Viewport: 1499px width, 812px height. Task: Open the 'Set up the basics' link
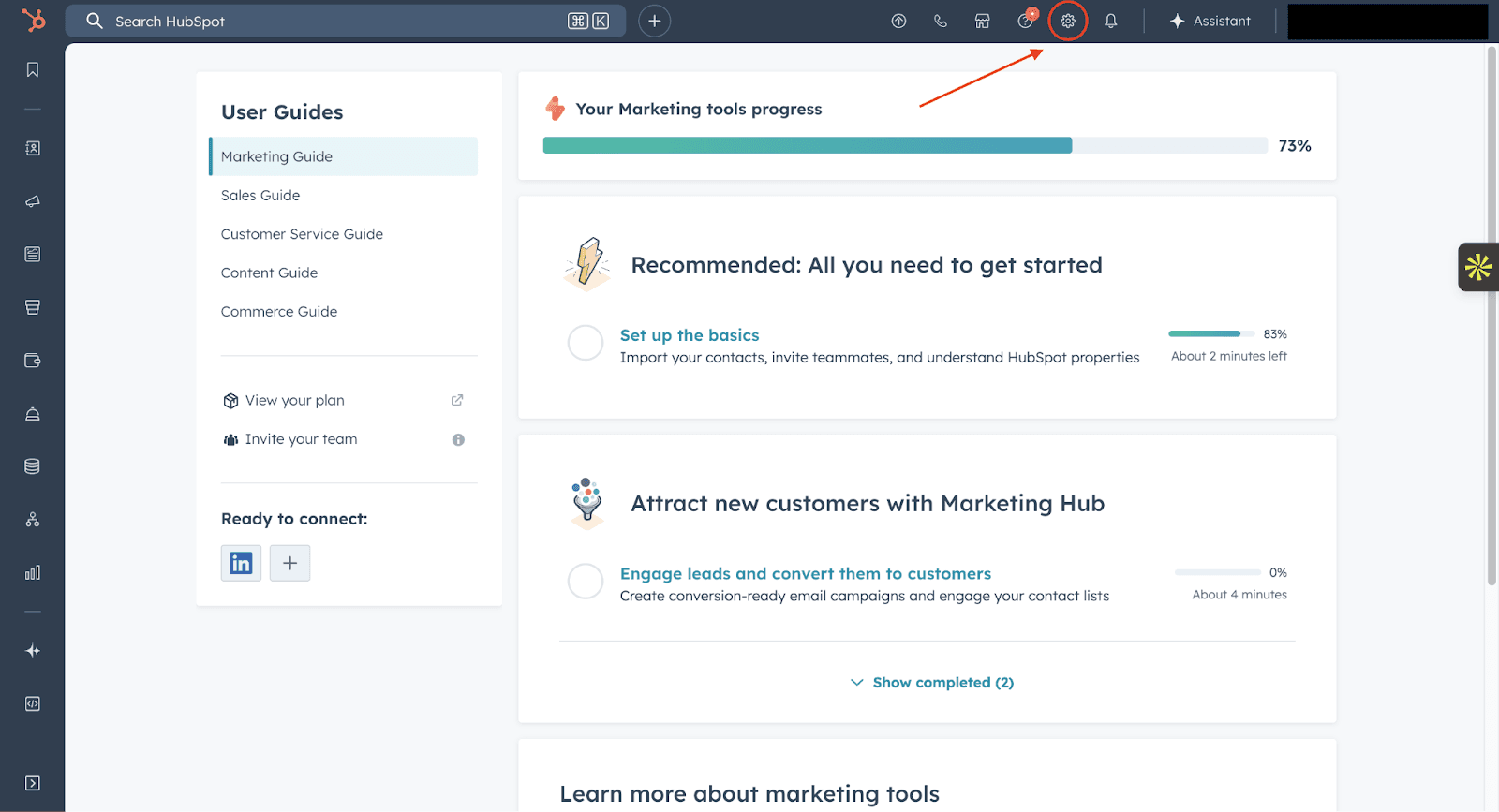[x=690, y=335]
